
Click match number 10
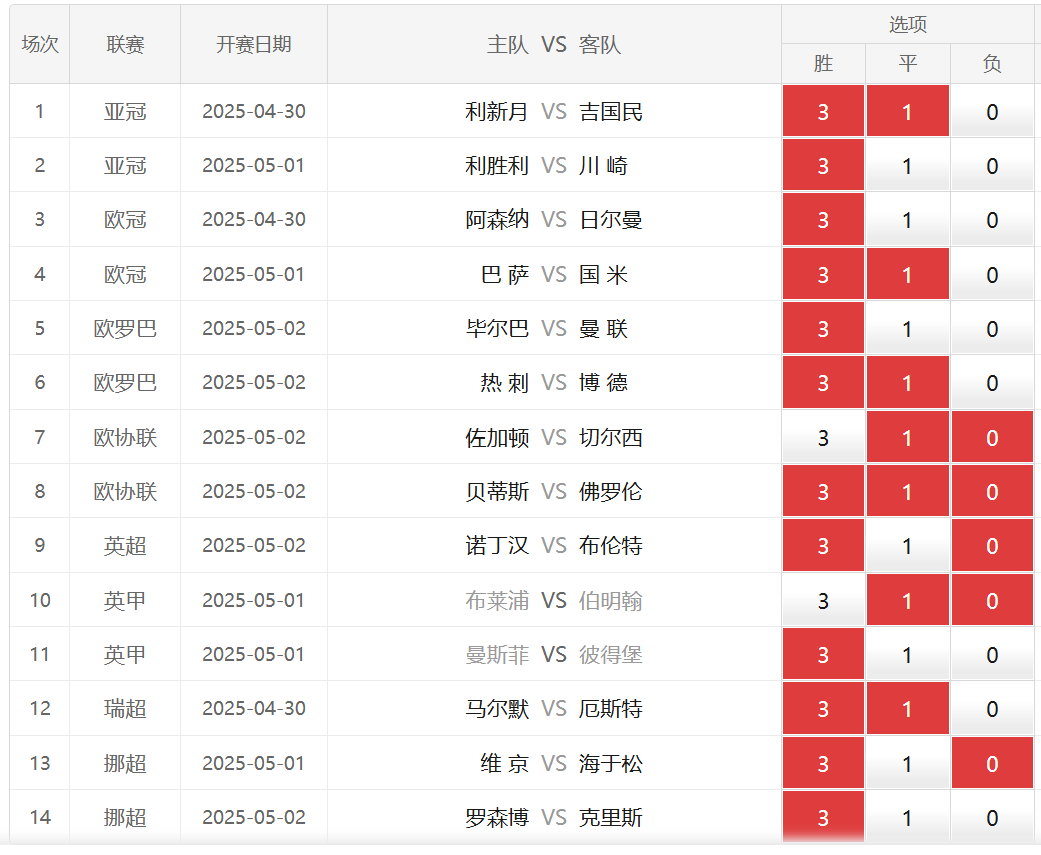click(40, 600)
